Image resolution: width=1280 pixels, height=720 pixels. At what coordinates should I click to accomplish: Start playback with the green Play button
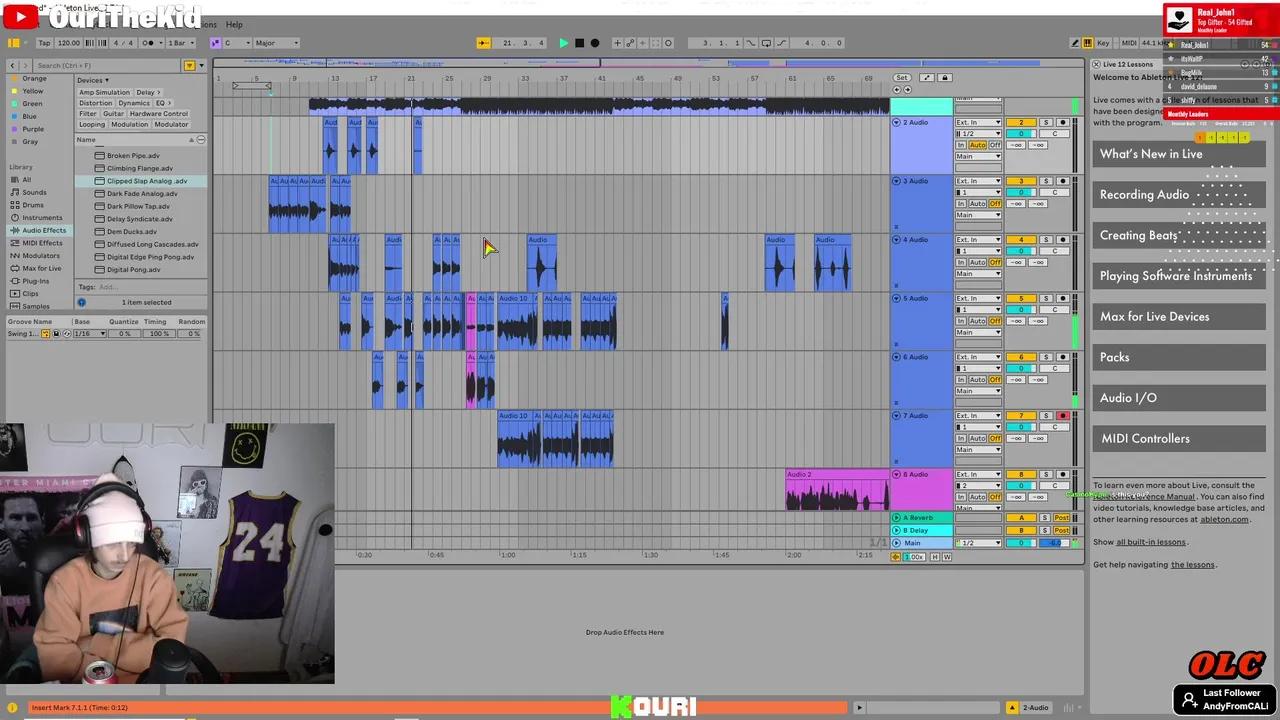point(563,43)
